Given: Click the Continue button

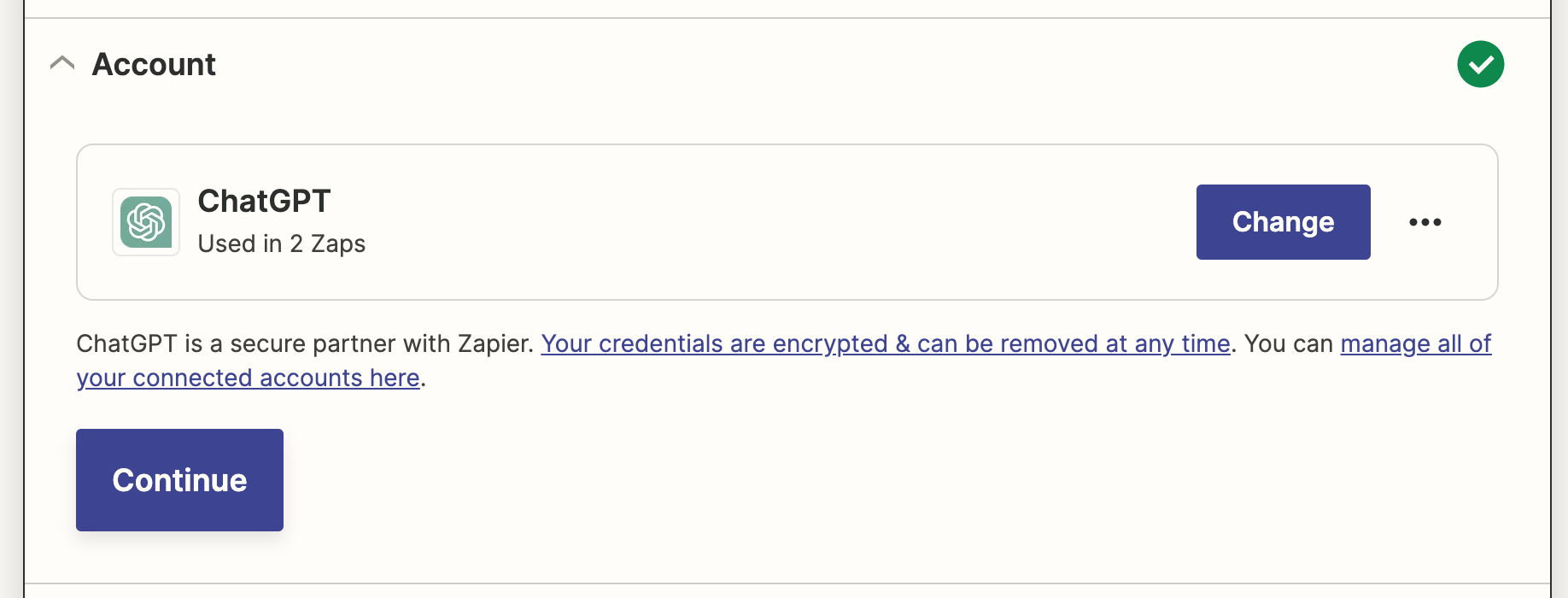Looking at the screenshot, I should tap(179, 480).
